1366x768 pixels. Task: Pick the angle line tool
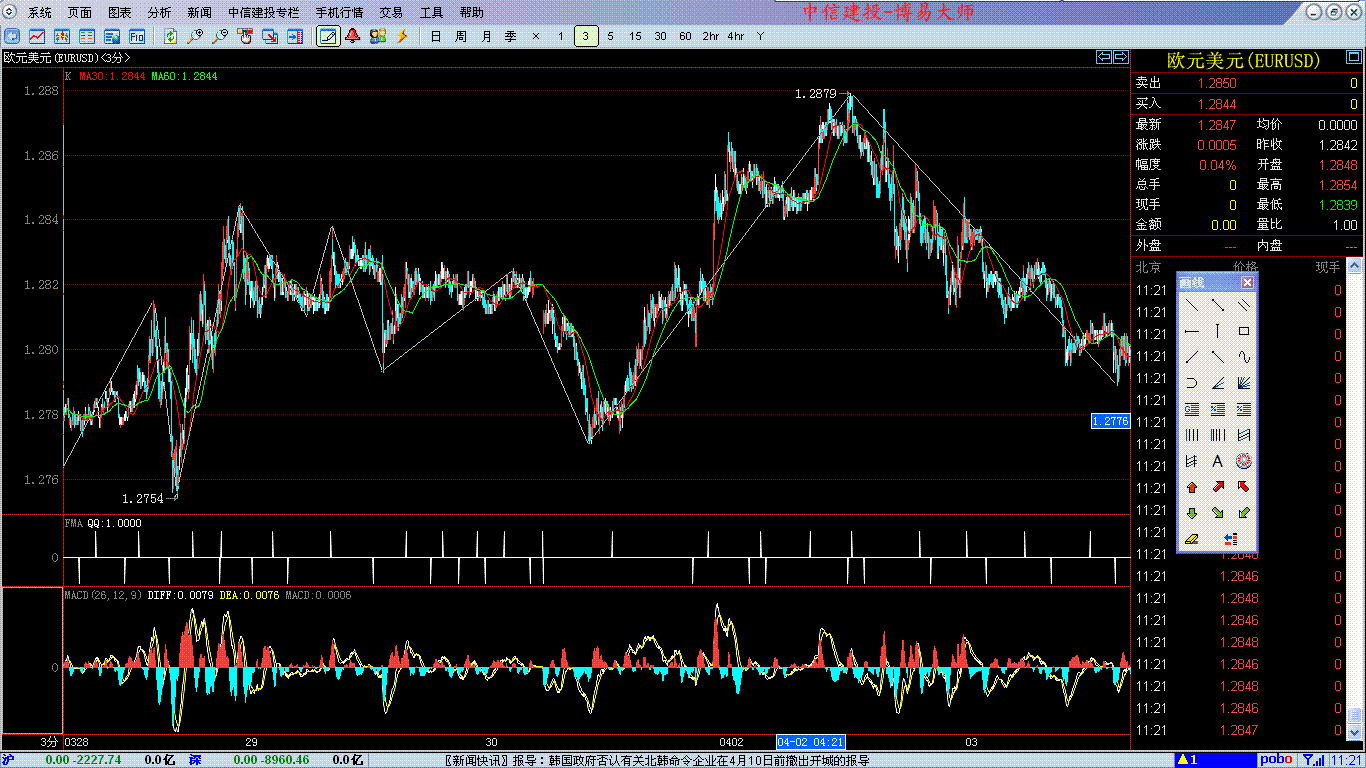point(1218,383)
